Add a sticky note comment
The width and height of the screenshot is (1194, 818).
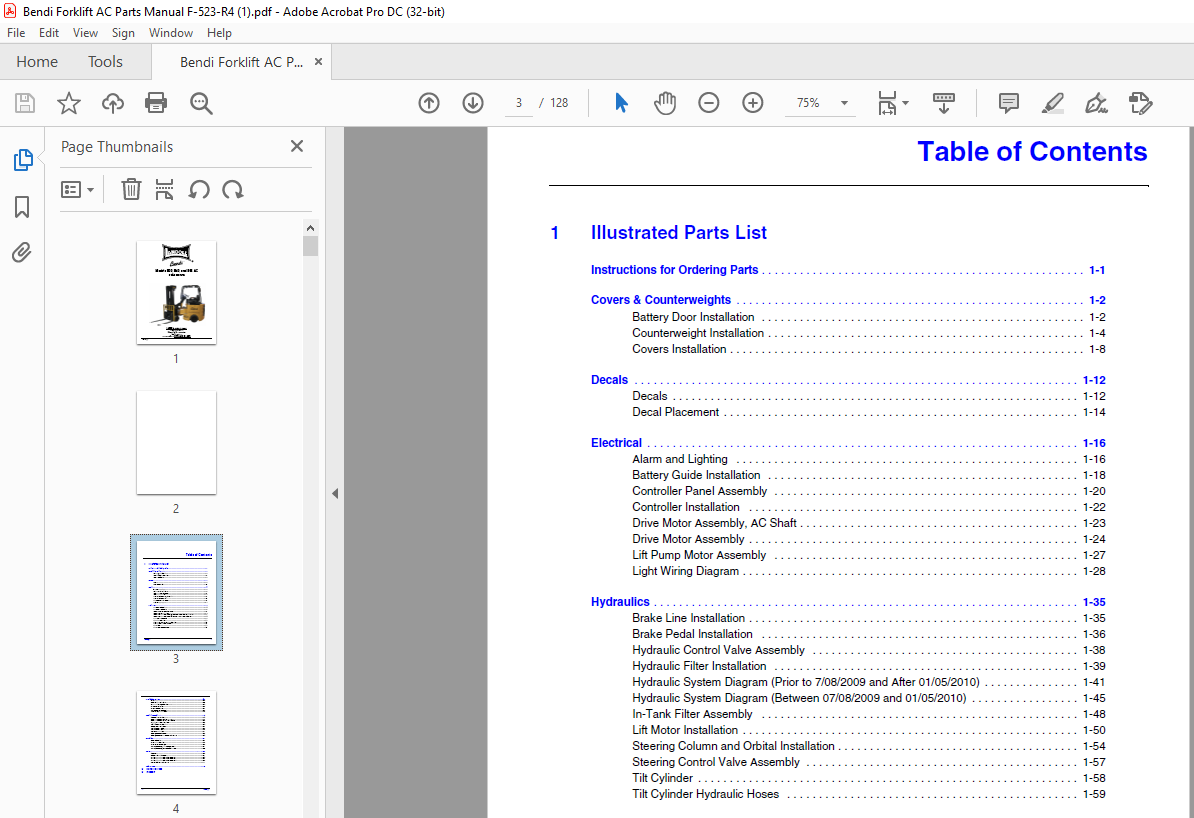[1008, 103]
